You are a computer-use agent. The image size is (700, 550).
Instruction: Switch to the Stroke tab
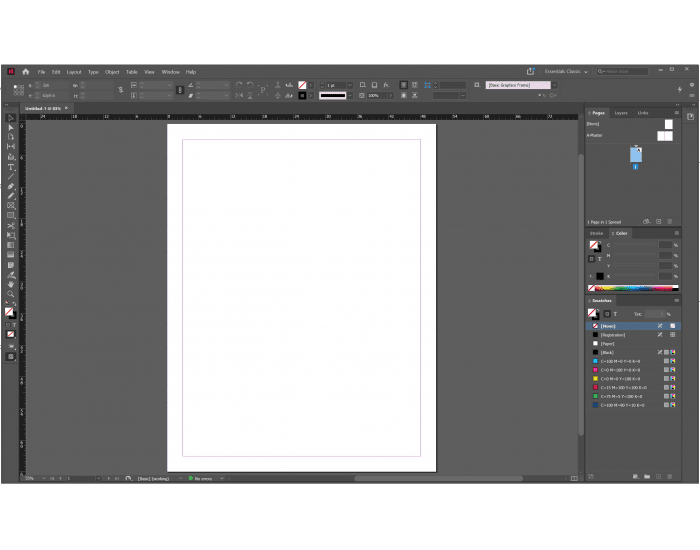tap(596, 233)
